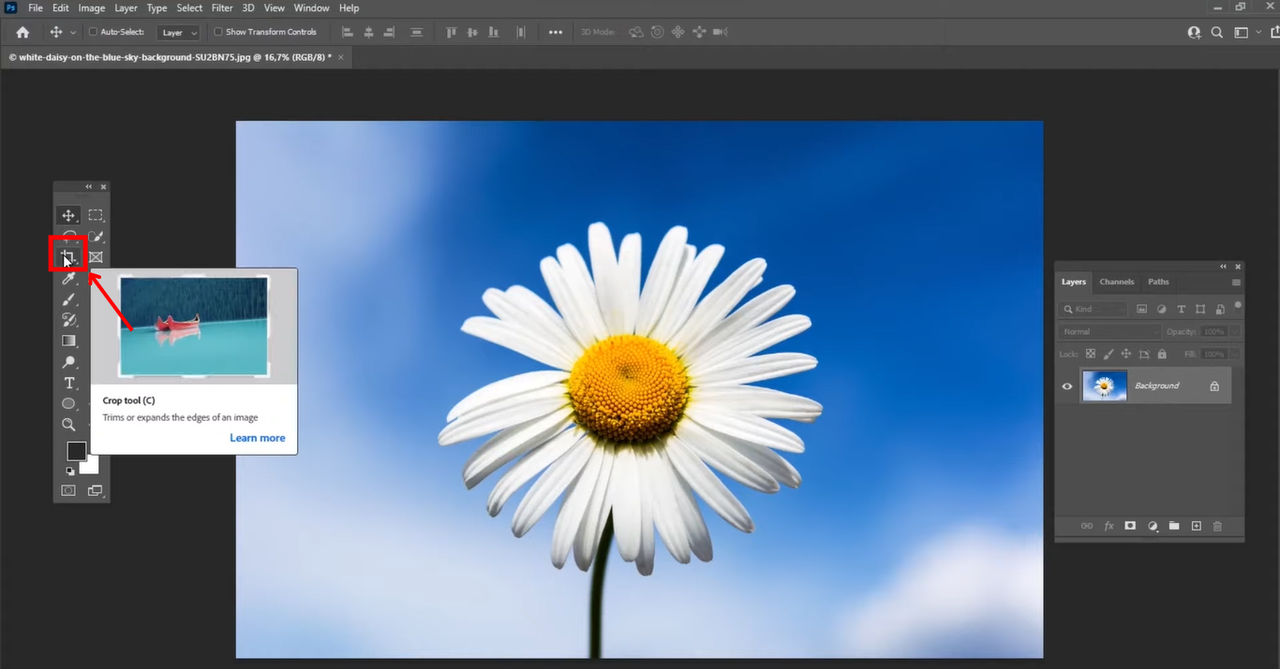
Task: Select the Rectangular Marquee tool
Action: [95, 215]
